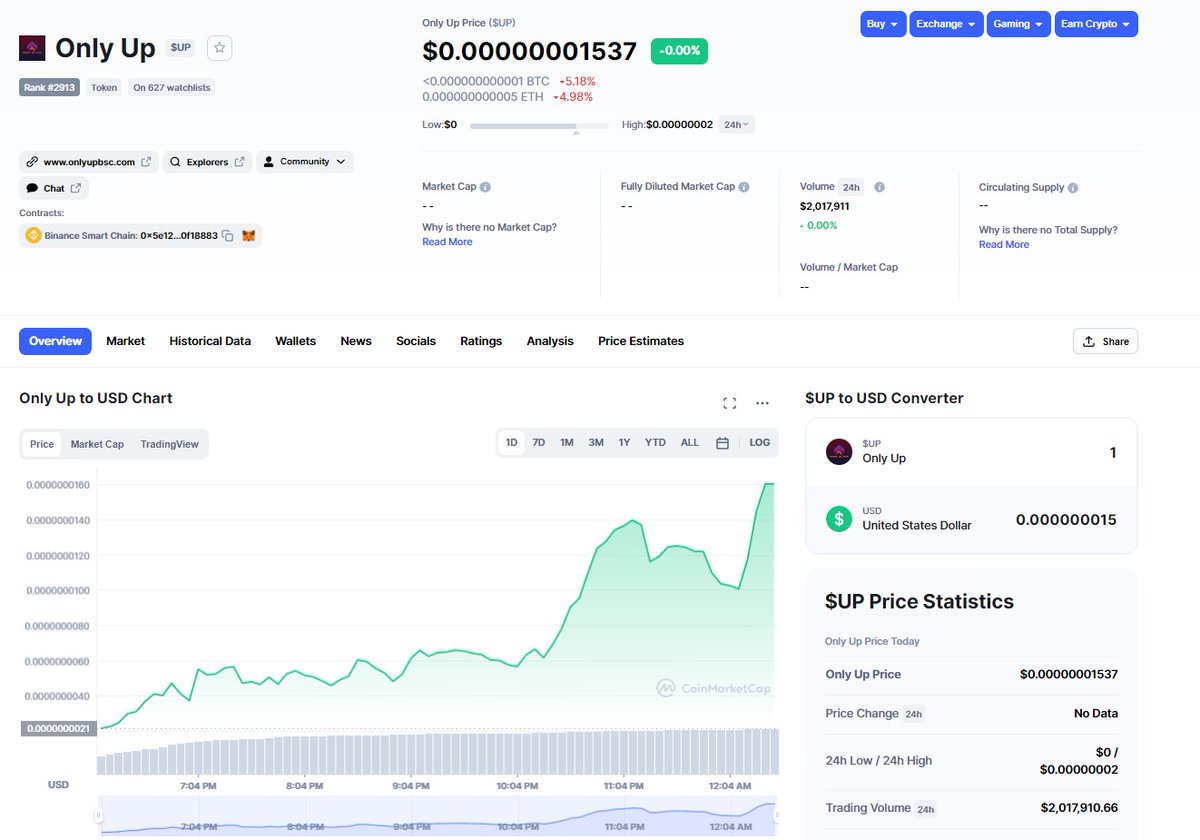Click Read More under Market Cap question
The image size is (1200, 840).
(447, 241)
